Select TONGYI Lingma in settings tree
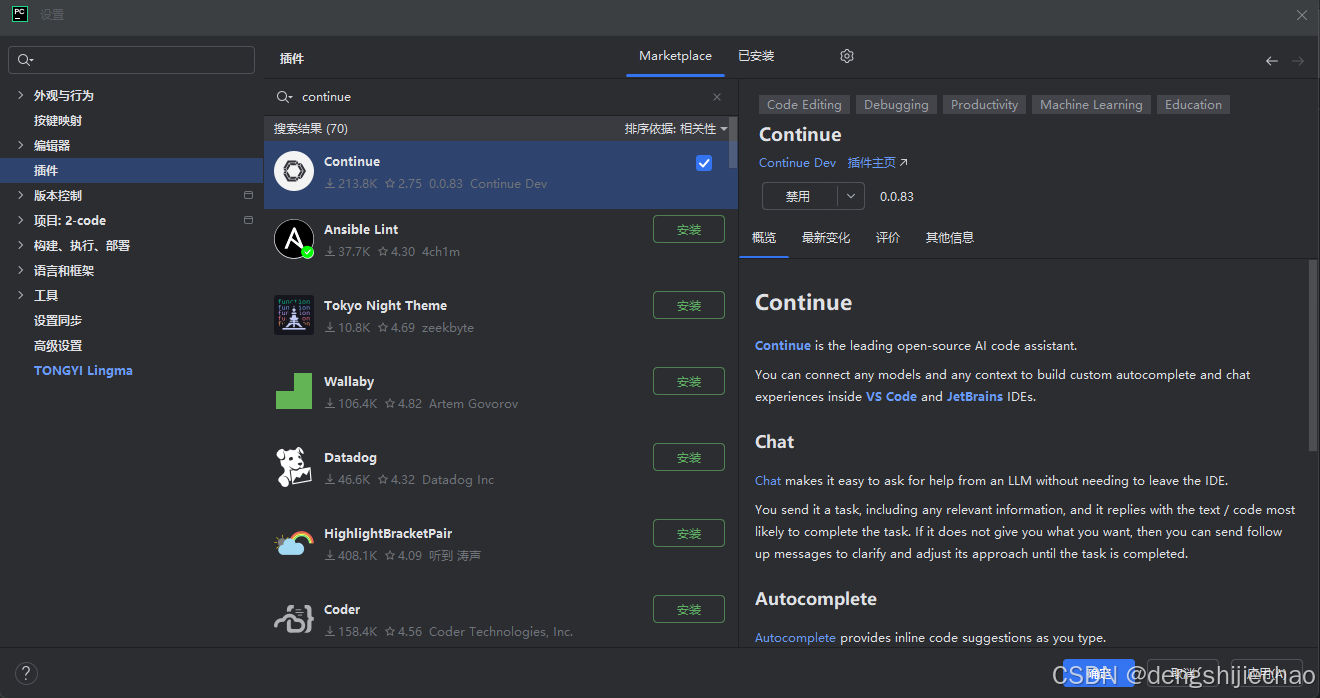The height and width of the screenshot is (698, 1320). click(x=83, y=370)
